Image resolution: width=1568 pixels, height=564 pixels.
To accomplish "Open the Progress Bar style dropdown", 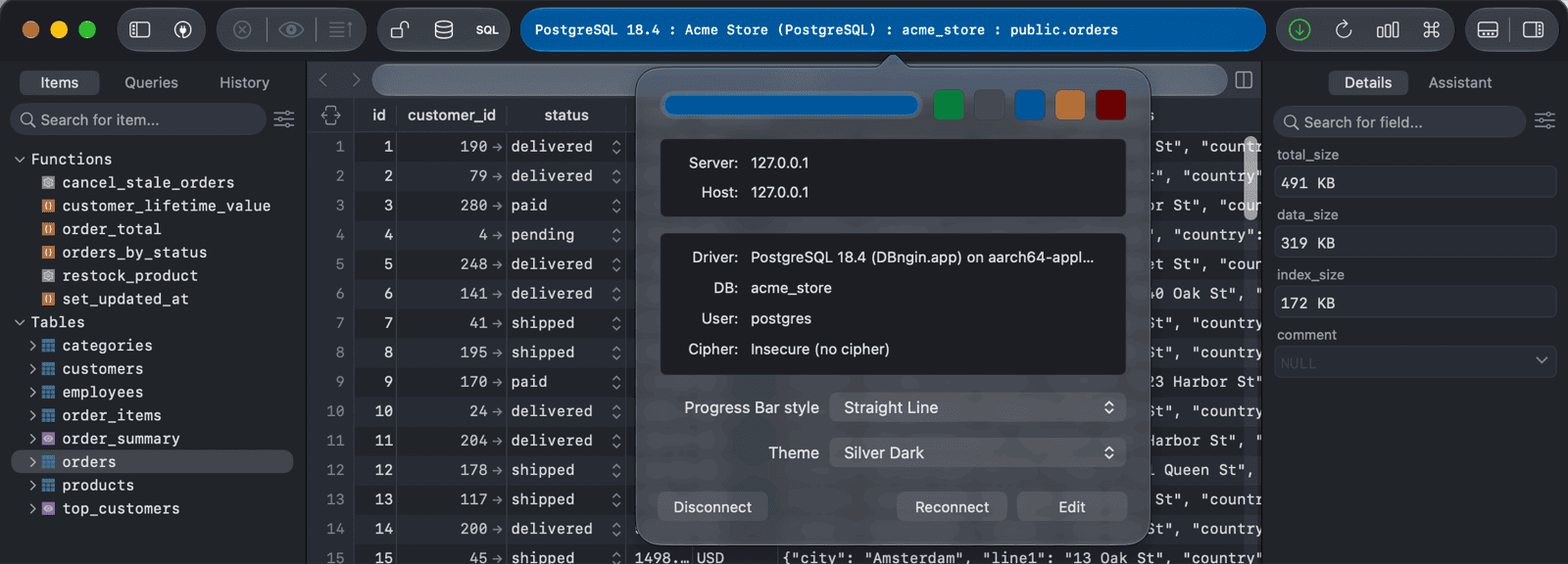I will click(x=978, y=407).
